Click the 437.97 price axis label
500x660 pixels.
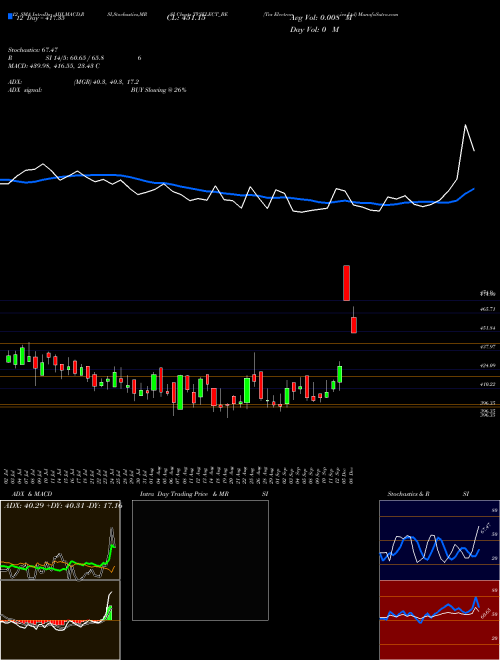(487, 347)
